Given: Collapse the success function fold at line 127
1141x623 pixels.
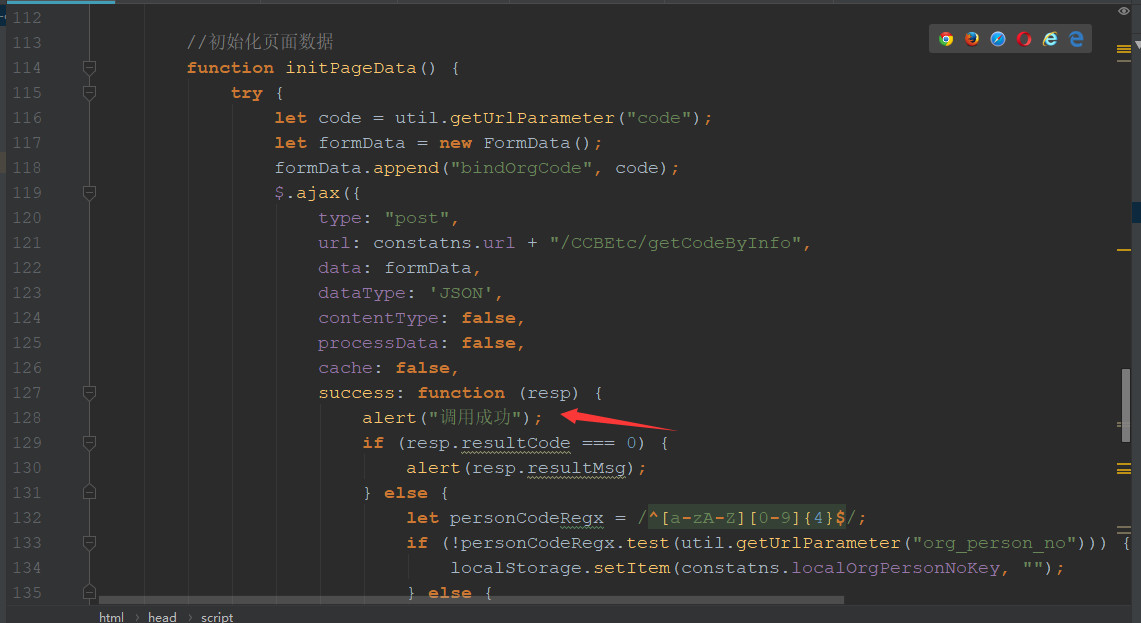Looking at the screenshot, I should [x=90, y=393].
